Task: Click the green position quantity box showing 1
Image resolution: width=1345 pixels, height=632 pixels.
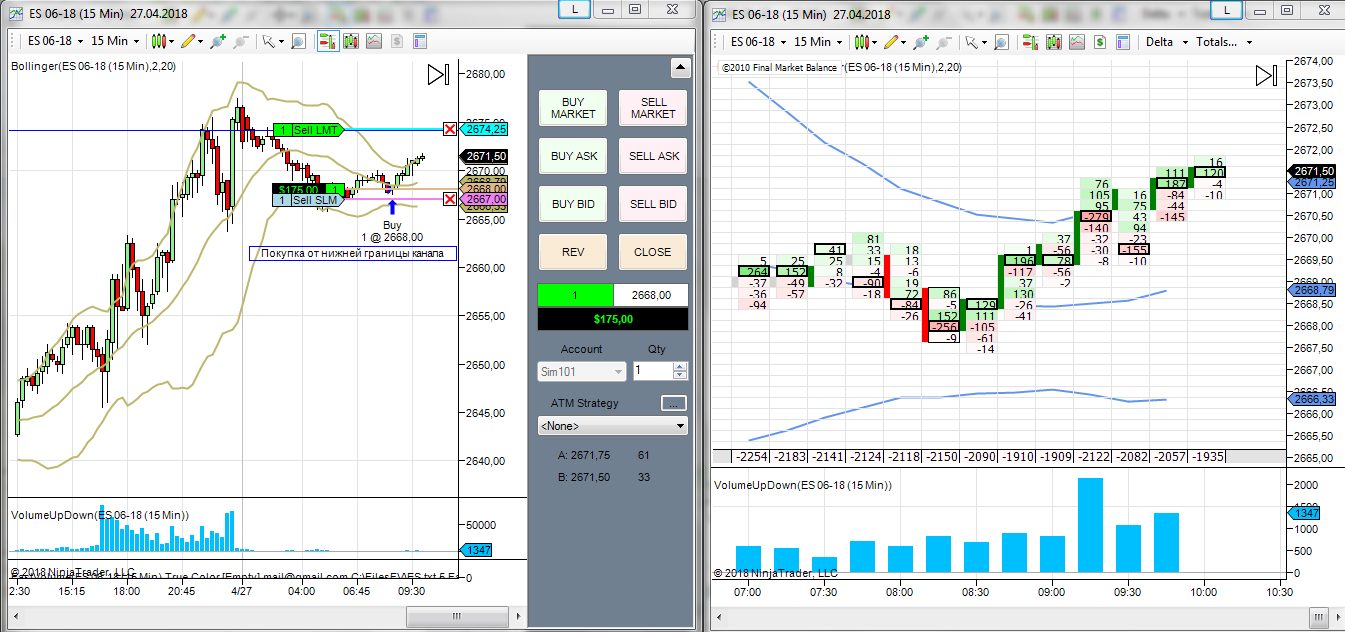Action: click(x=575, y=295)
